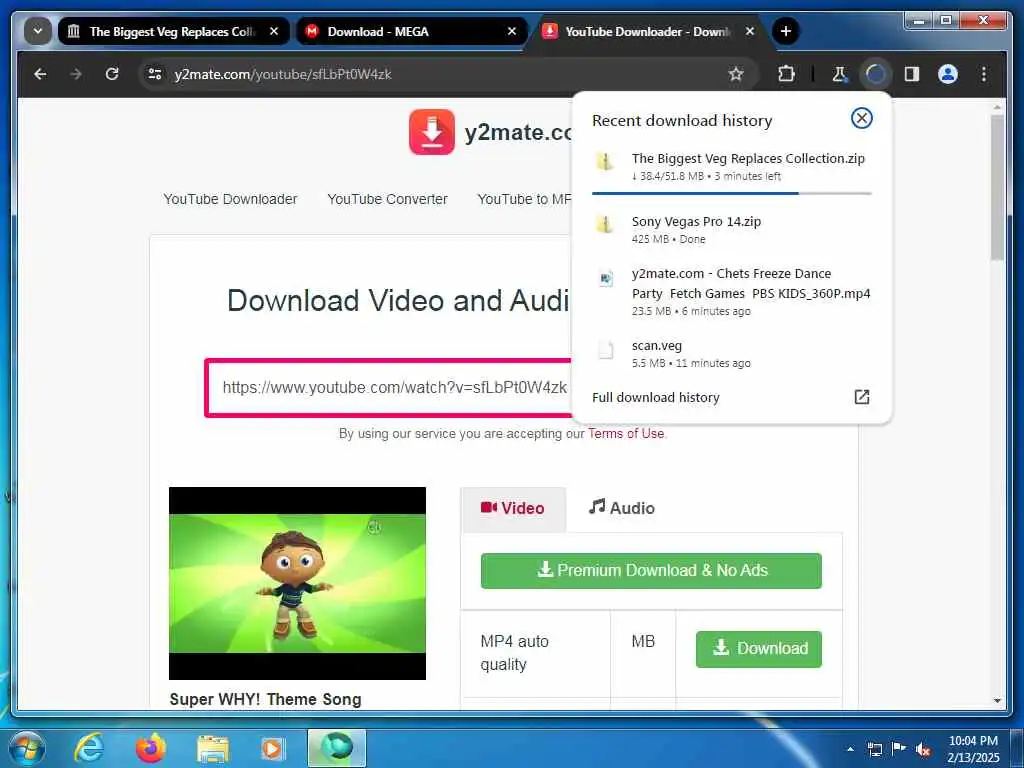This screenshot has height=768, width=1024.
Task: Close the Download - MEGA tab
Action: [x=512, y=31]
